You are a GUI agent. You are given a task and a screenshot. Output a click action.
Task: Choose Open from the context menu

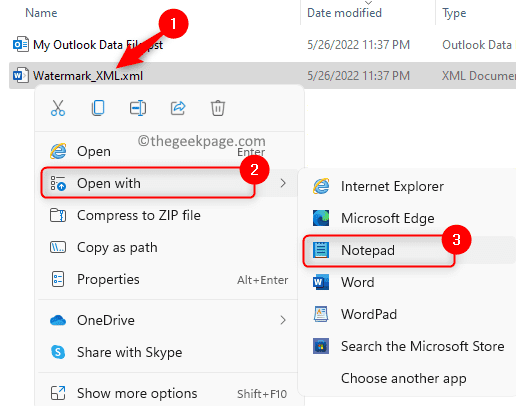coord(169,152)
